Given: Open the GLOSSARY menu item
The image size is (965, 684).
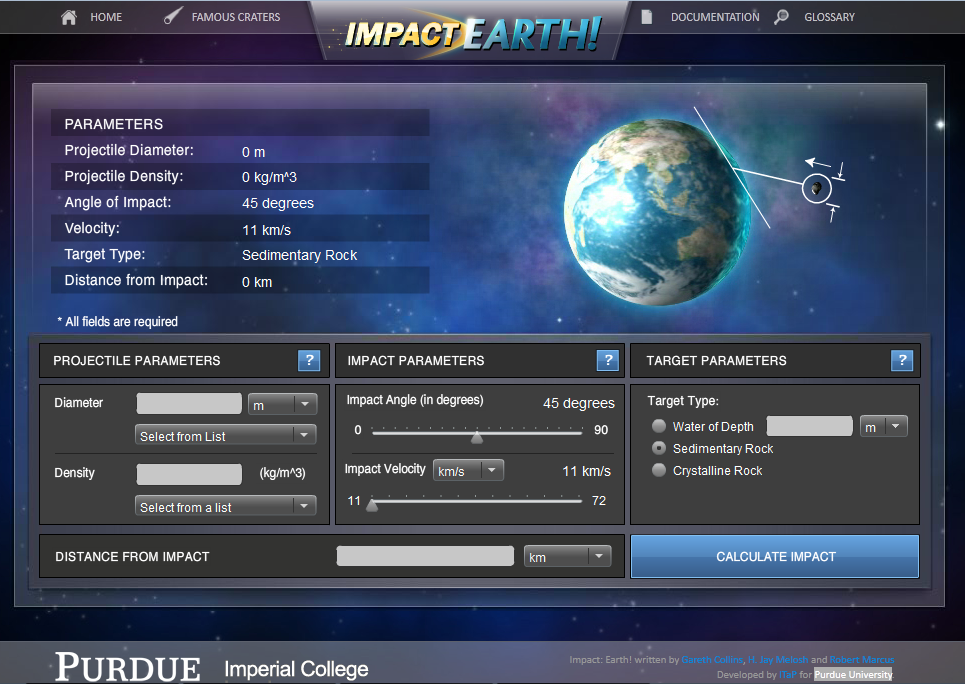Looking at the screenshot, I should click(829, 17).
